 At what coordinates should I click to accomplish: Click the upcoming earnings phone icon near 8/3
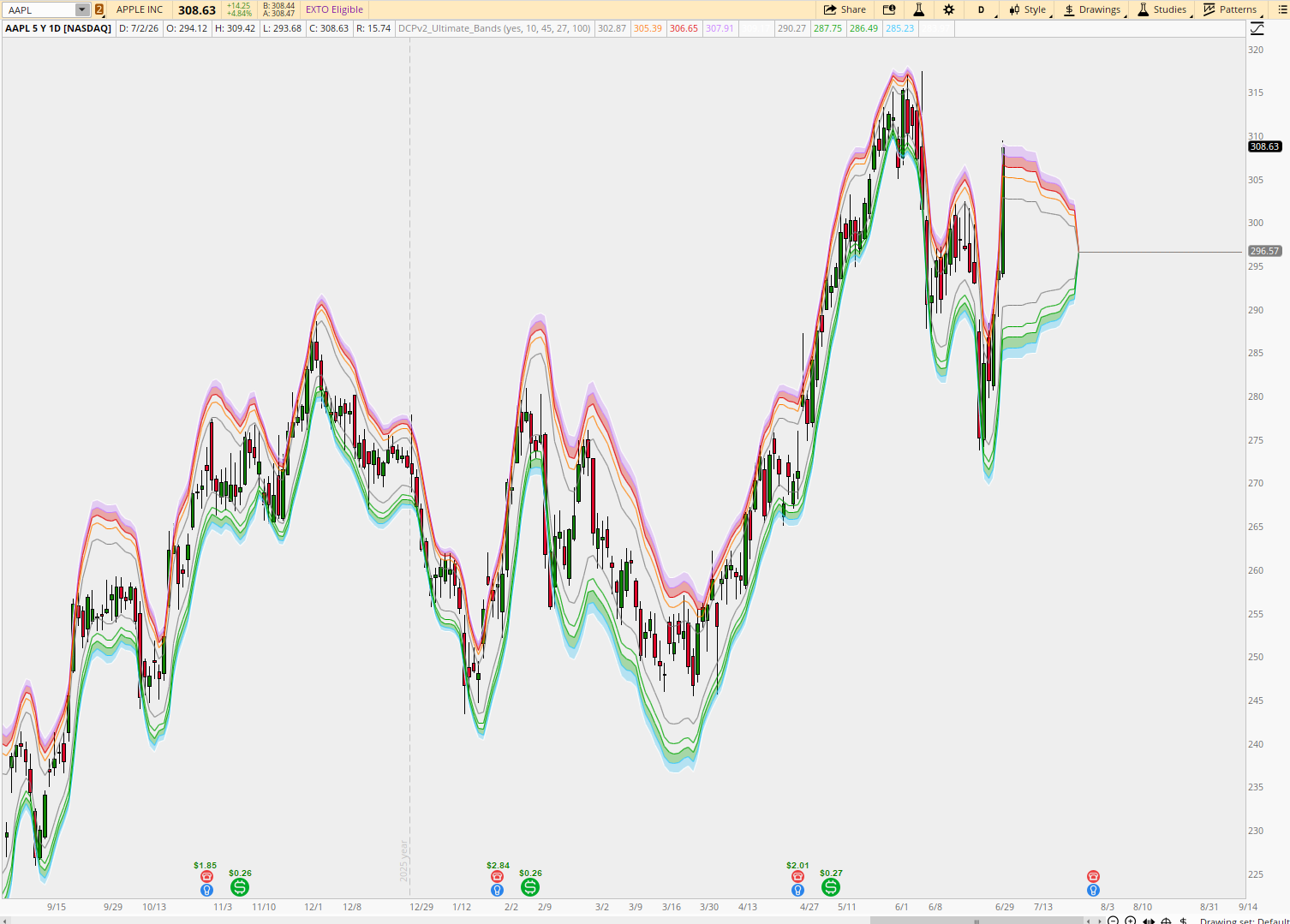[x=1093, y=876]
